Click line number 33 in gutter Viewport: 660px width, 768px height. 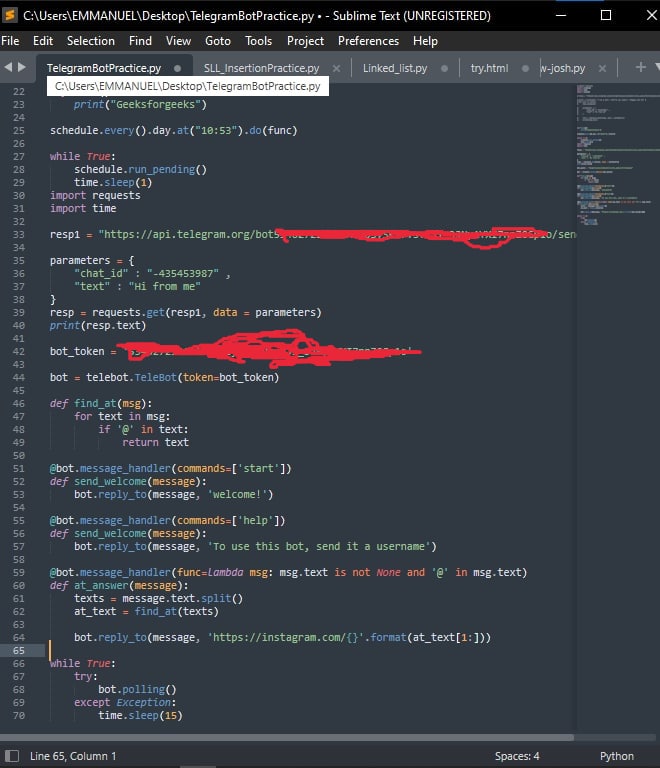19,235
